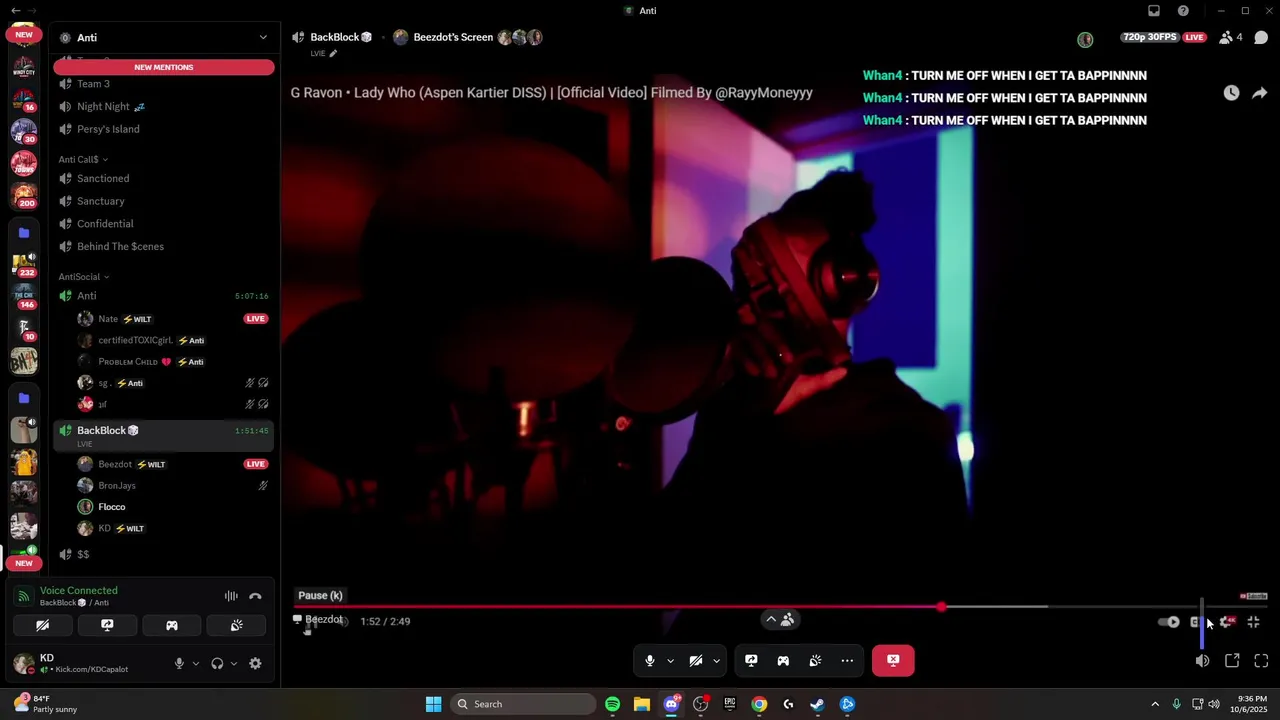Start an activity via sidebar game controller button
1280x720 pixels.
tap(172, 625)
